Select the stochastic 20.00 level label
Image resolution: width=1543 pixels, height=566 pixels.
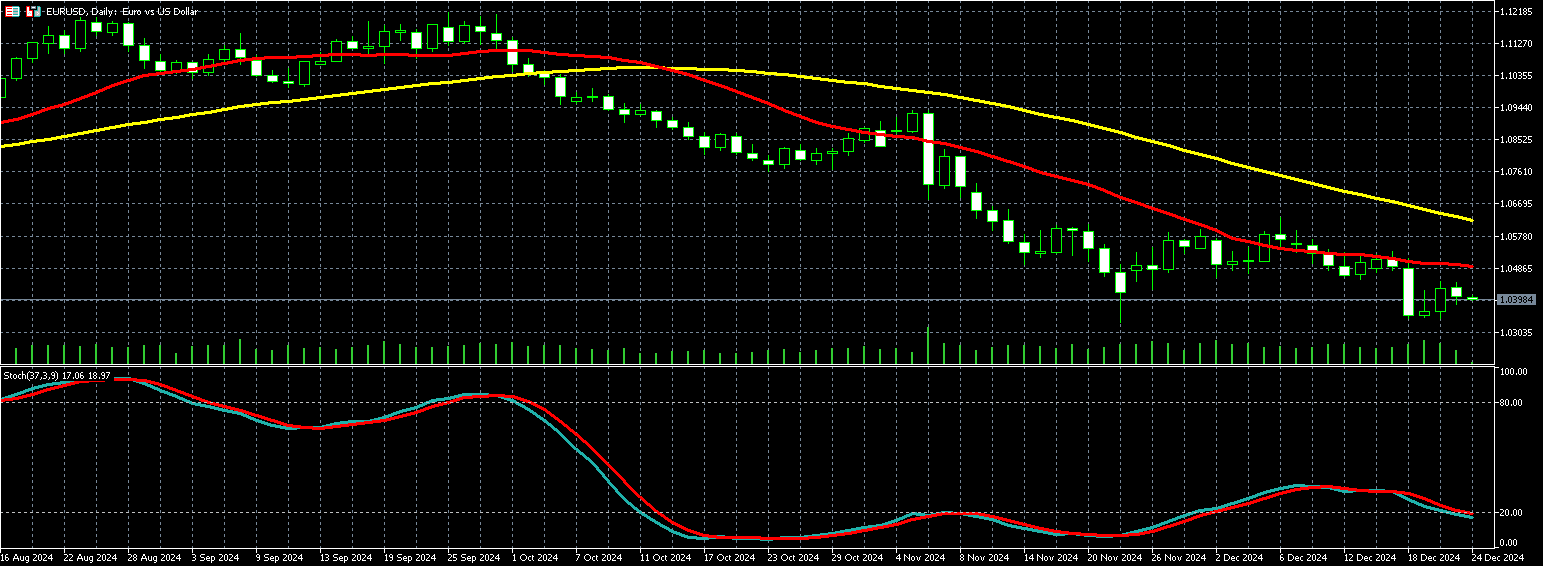point(1513,513)
